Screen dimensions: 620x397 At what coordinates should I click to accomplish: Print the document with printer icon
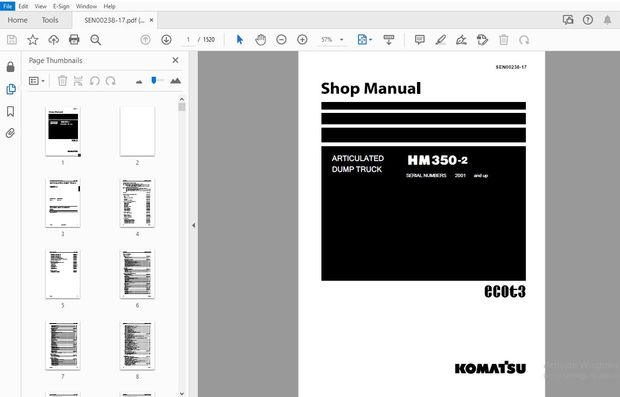pos(74,40)
